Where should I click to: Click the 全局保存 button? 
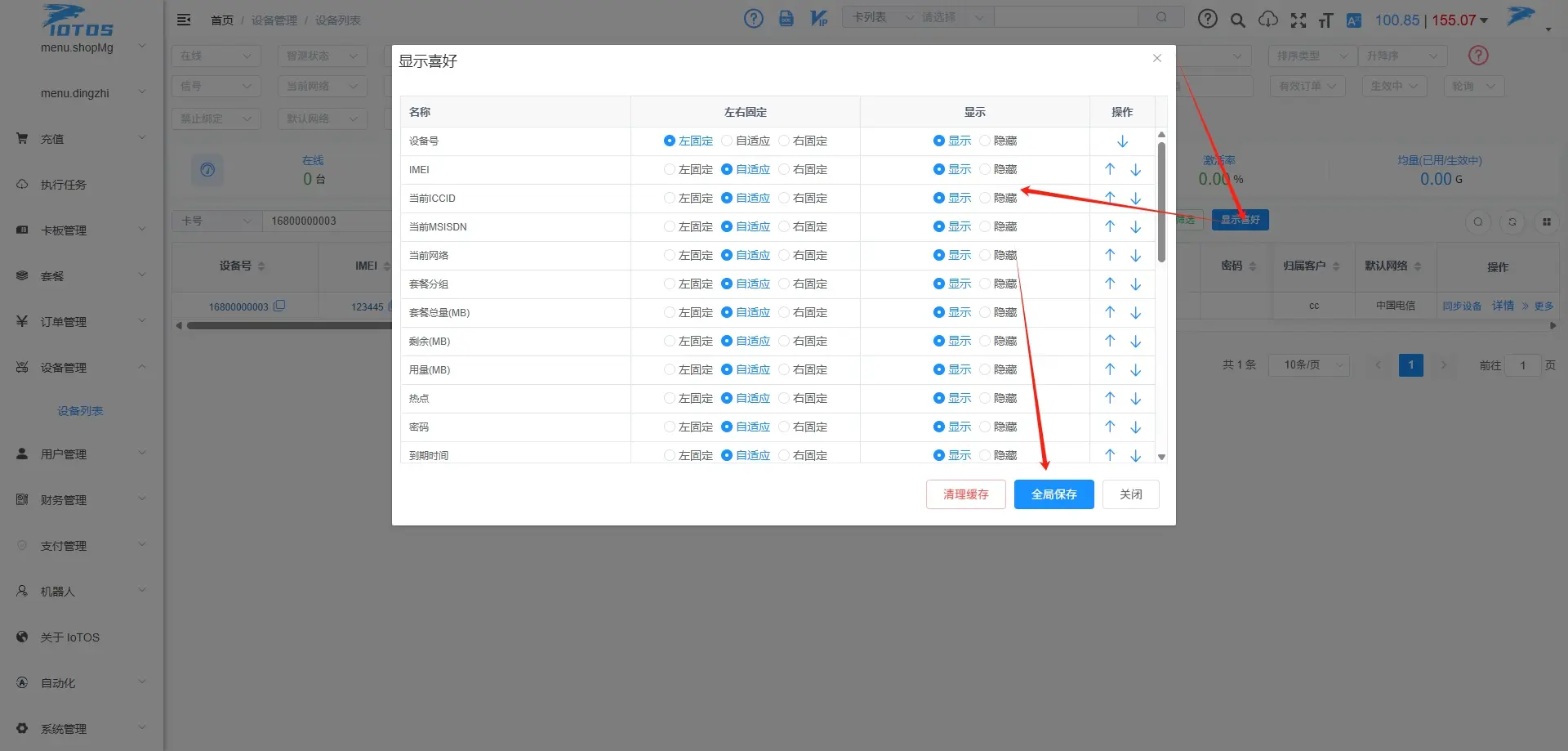coord(1053,494)
